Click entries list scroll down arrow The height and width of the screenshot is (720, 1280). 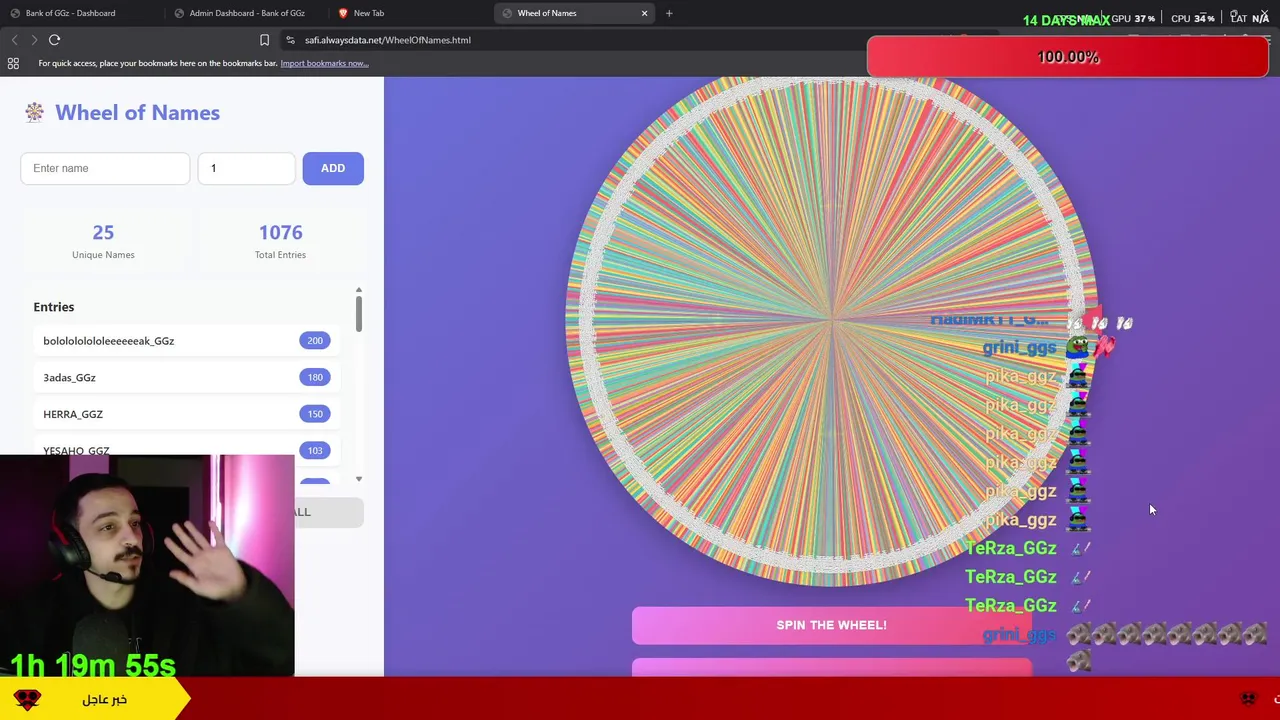[x=358, y=479]
